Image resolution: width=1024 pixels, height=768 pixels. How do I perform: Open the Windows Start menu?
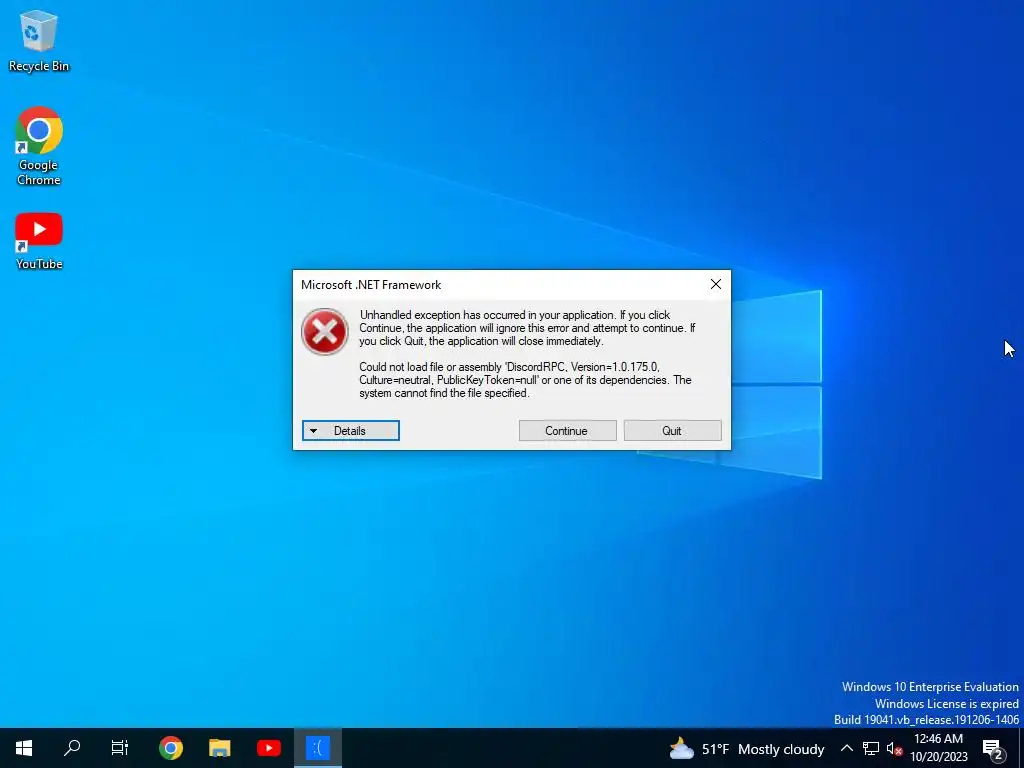[24, 748]
